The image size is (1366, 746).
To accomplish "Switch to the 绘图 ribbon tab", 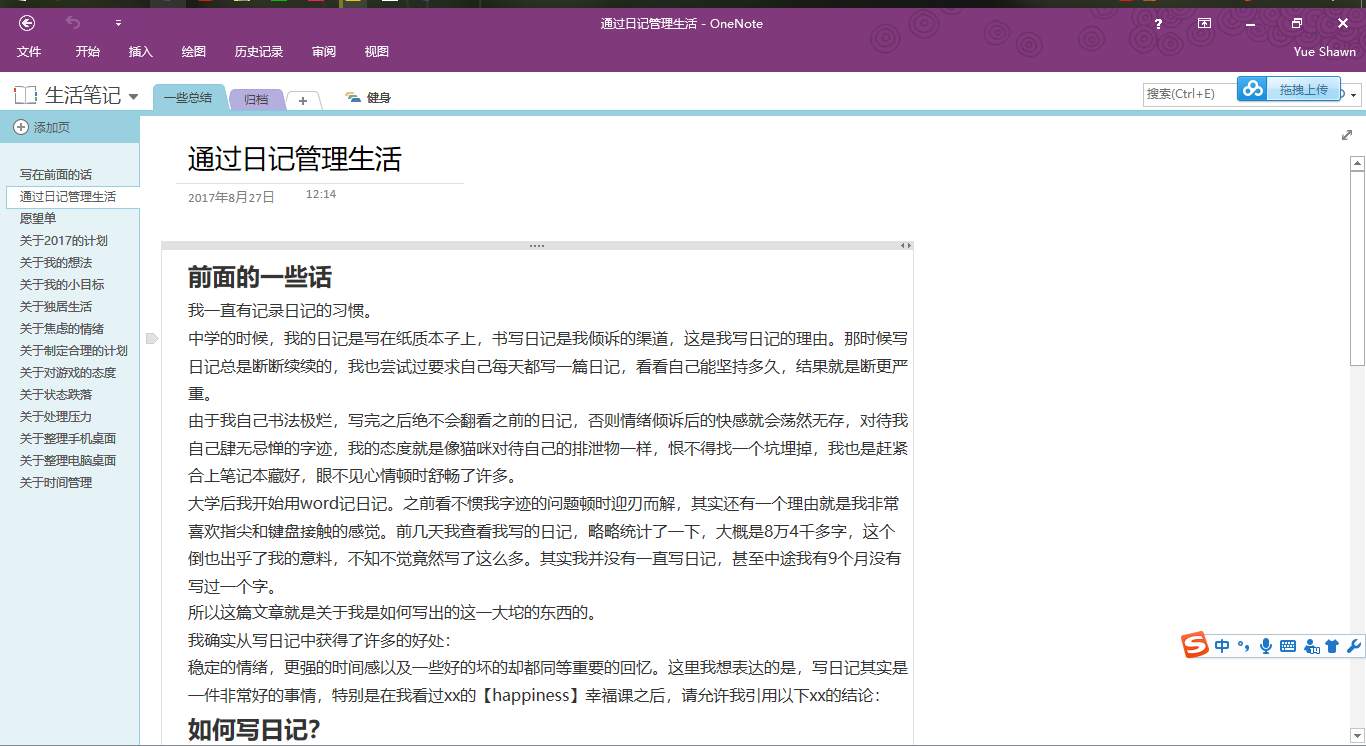I will (x=194, y=52).
